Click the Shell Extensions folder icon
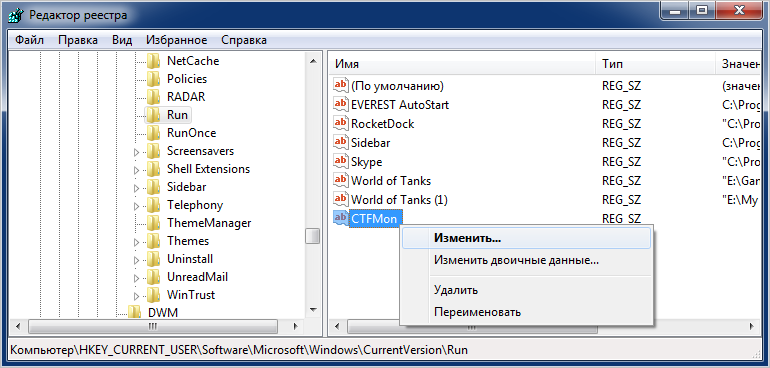 [x=154, y=169]
